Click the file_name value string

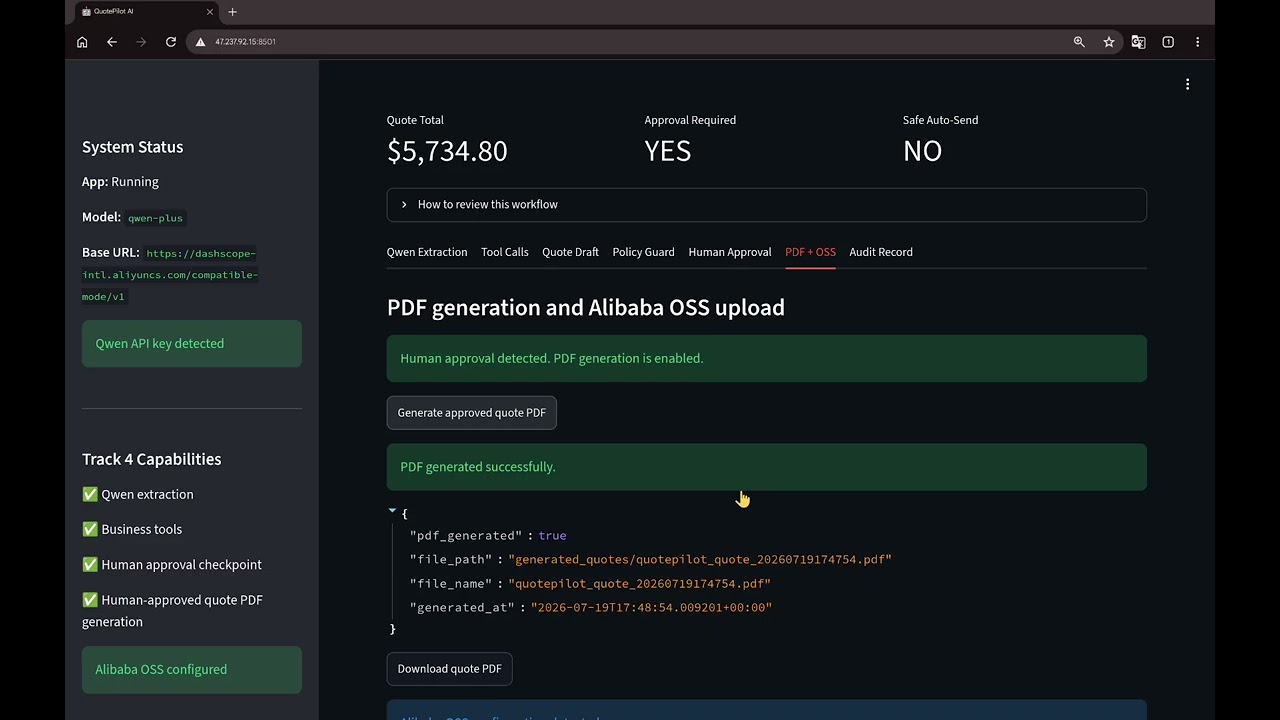639,584
